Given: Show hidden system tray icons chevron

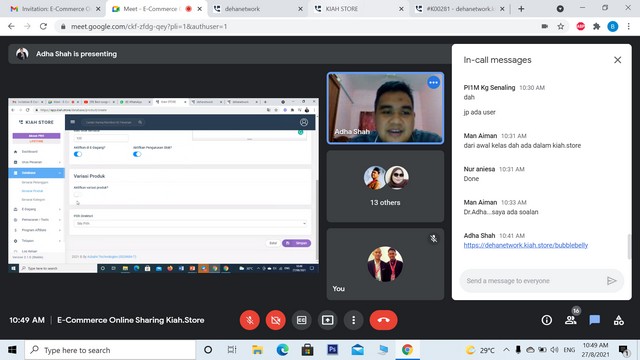Looking at the screenshot, I should click(x=506, y=350).
